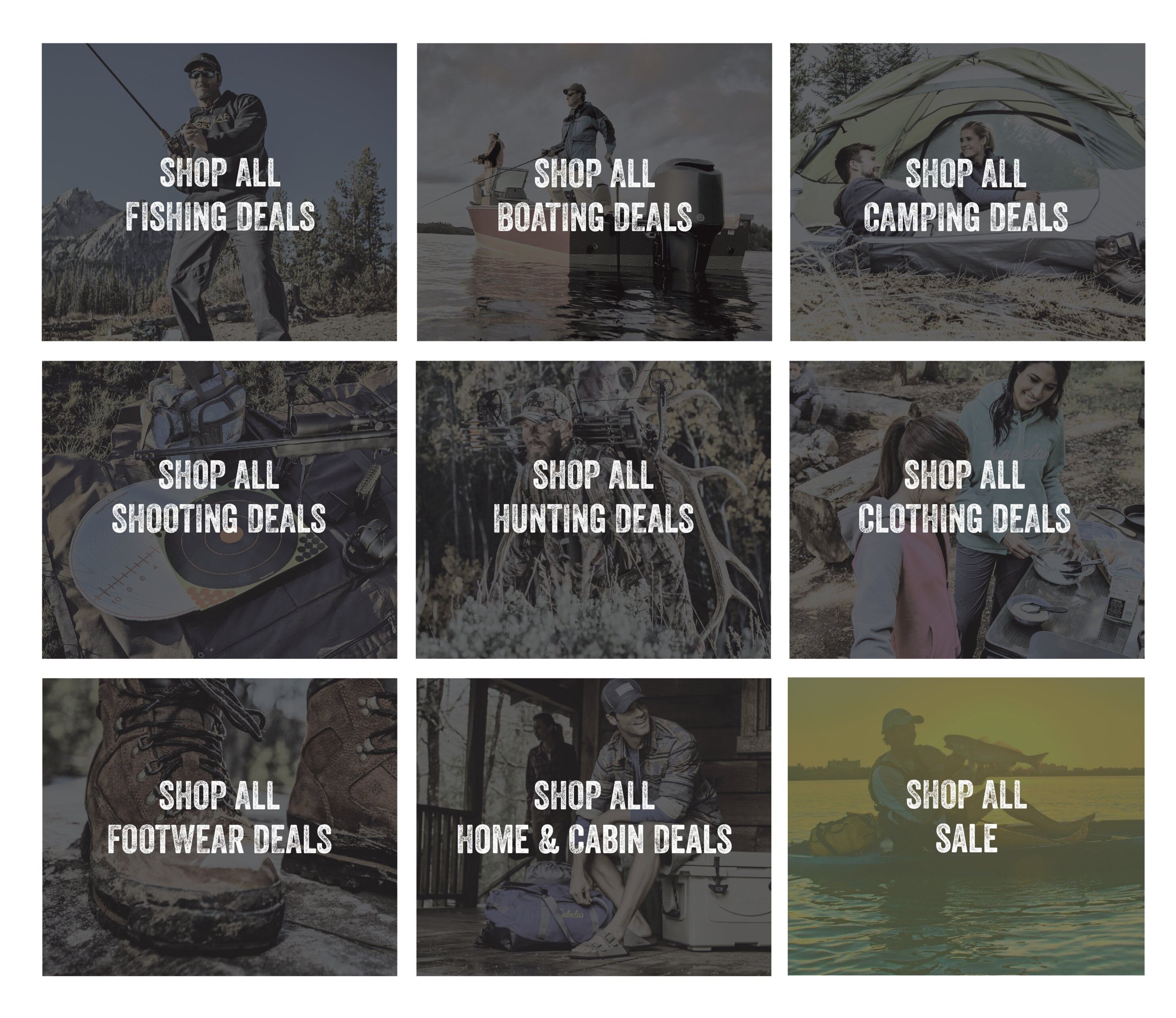Open Shop All Fishing Deals tile
1176x1018 pixels.
(219, 192)
